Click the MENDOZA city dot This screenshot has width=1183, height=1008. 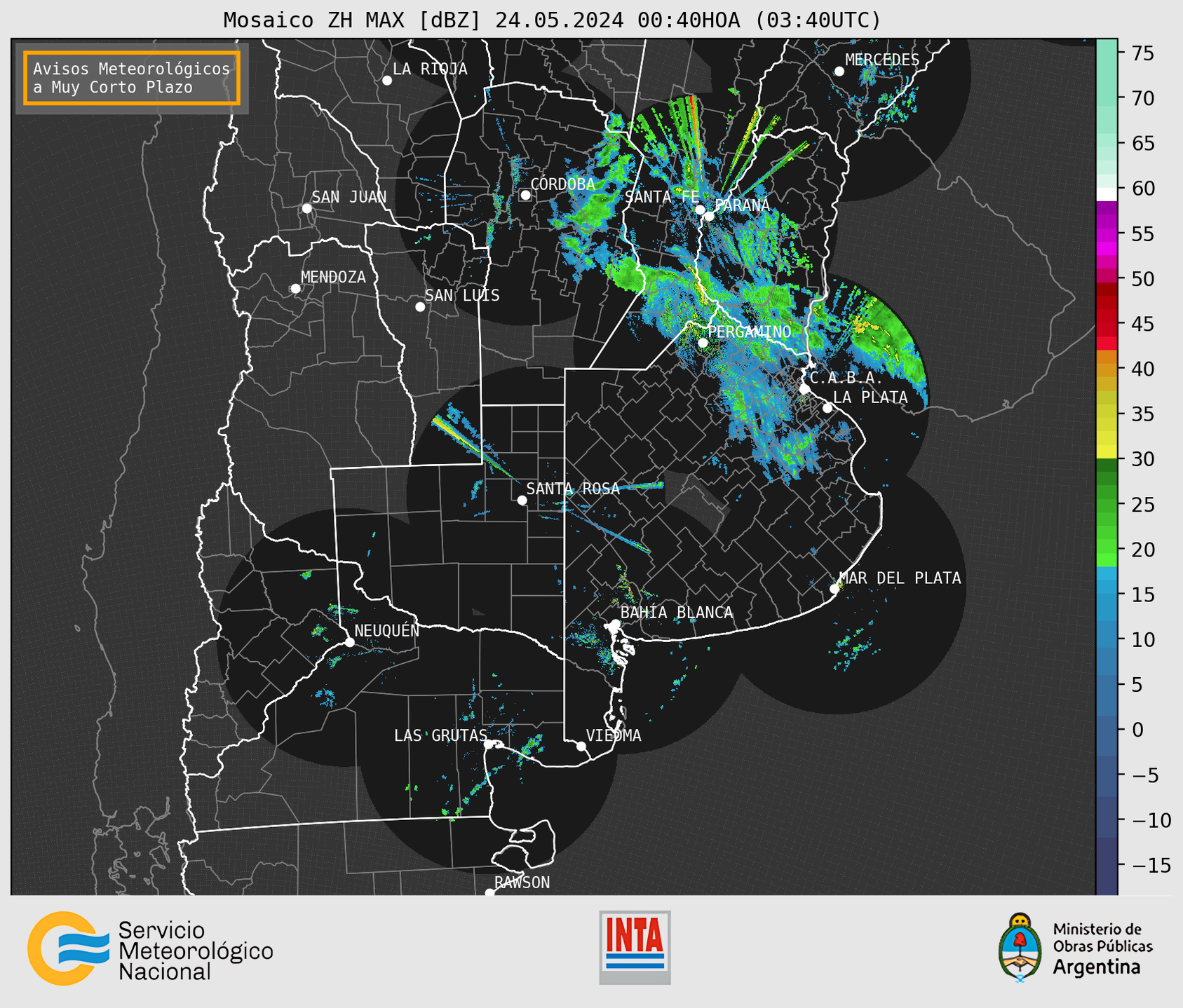tap(295, 289)
